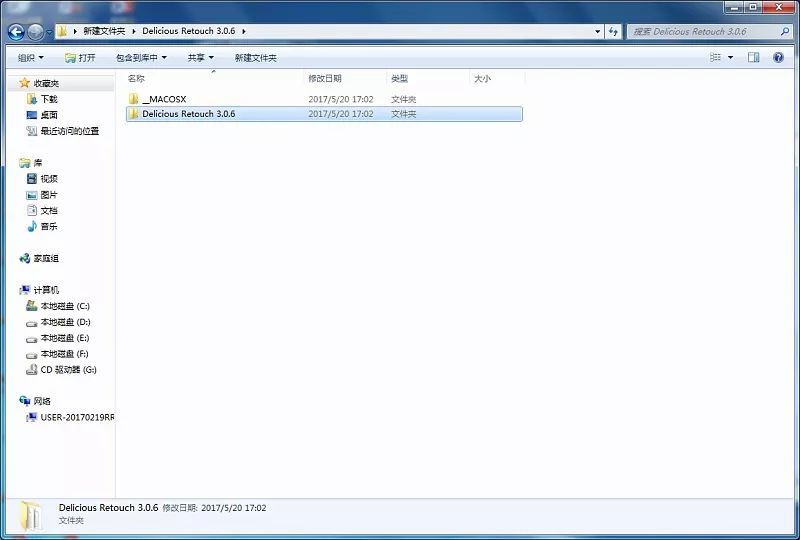Click the change view icon
The image size is (800, 540).
click(716, 58)
